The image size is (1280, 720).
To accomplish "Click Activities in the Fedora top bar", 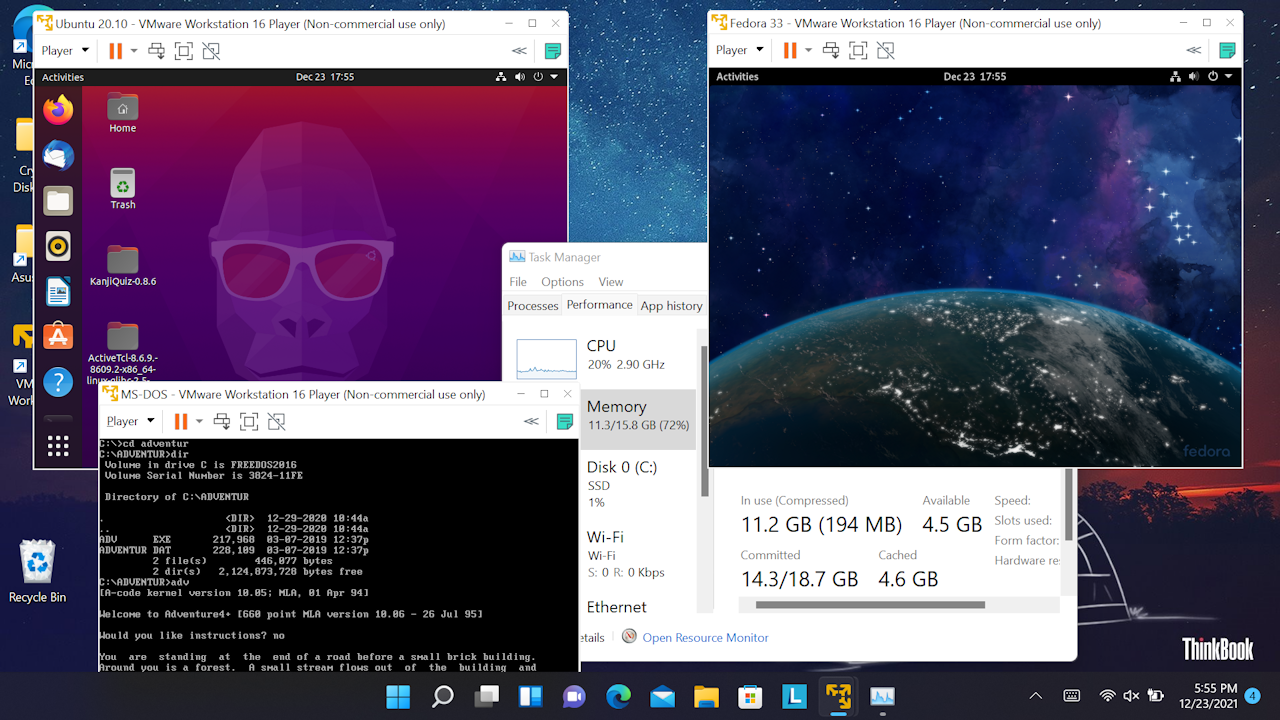I will point(737,76).
